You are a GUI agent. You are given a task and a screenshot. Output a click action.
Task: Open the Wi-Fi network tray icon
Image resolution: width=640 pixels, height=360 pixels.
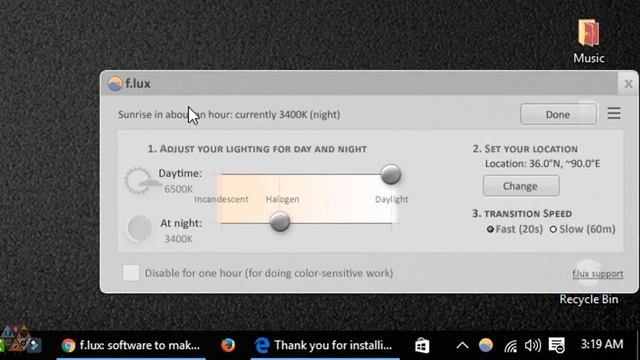pyautogui.click(x=510, y=346)
